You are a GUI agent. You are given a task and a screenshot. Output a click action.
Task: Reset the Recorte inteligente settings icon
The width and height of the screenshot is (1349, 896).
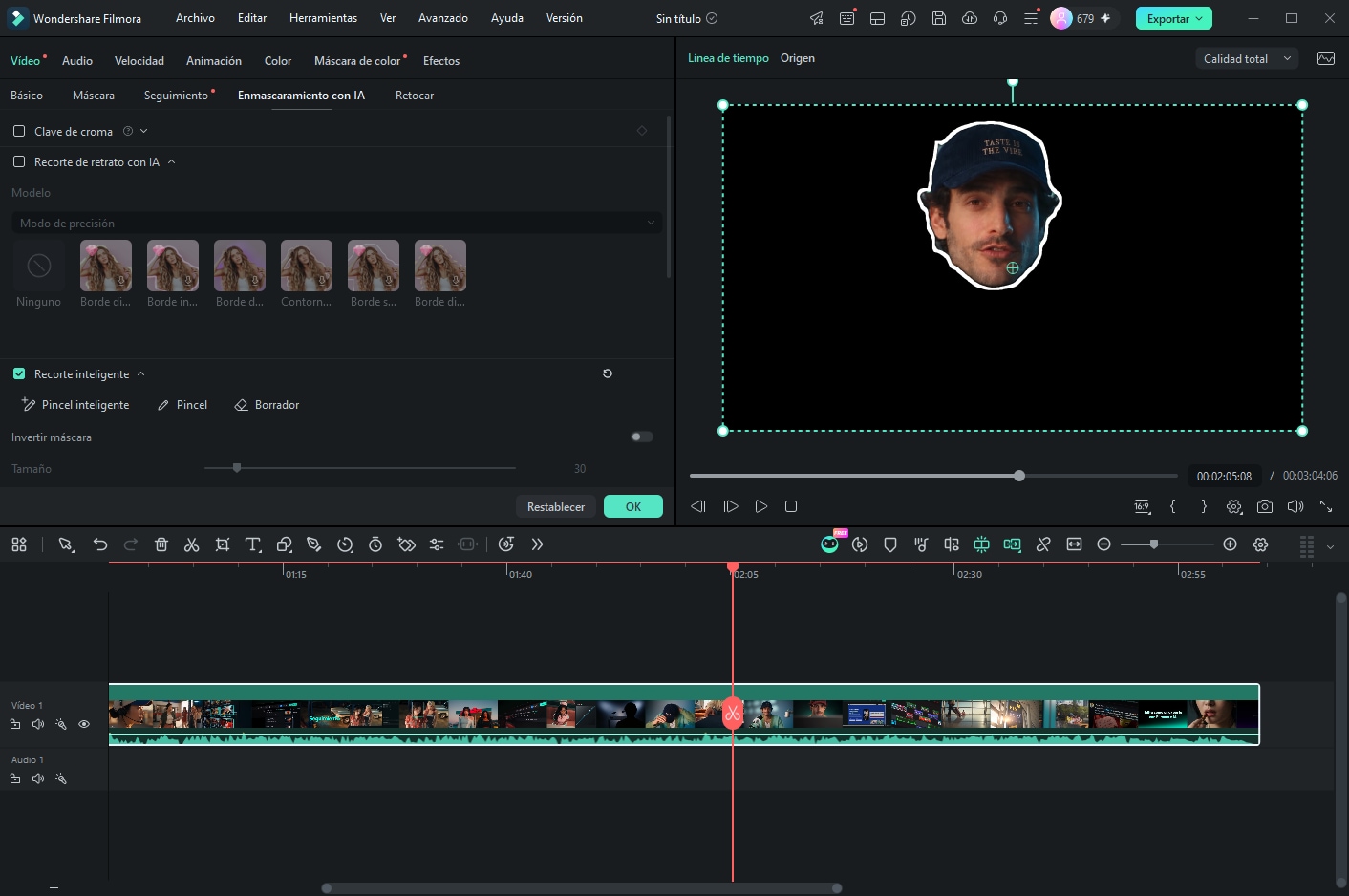[608, 373]
